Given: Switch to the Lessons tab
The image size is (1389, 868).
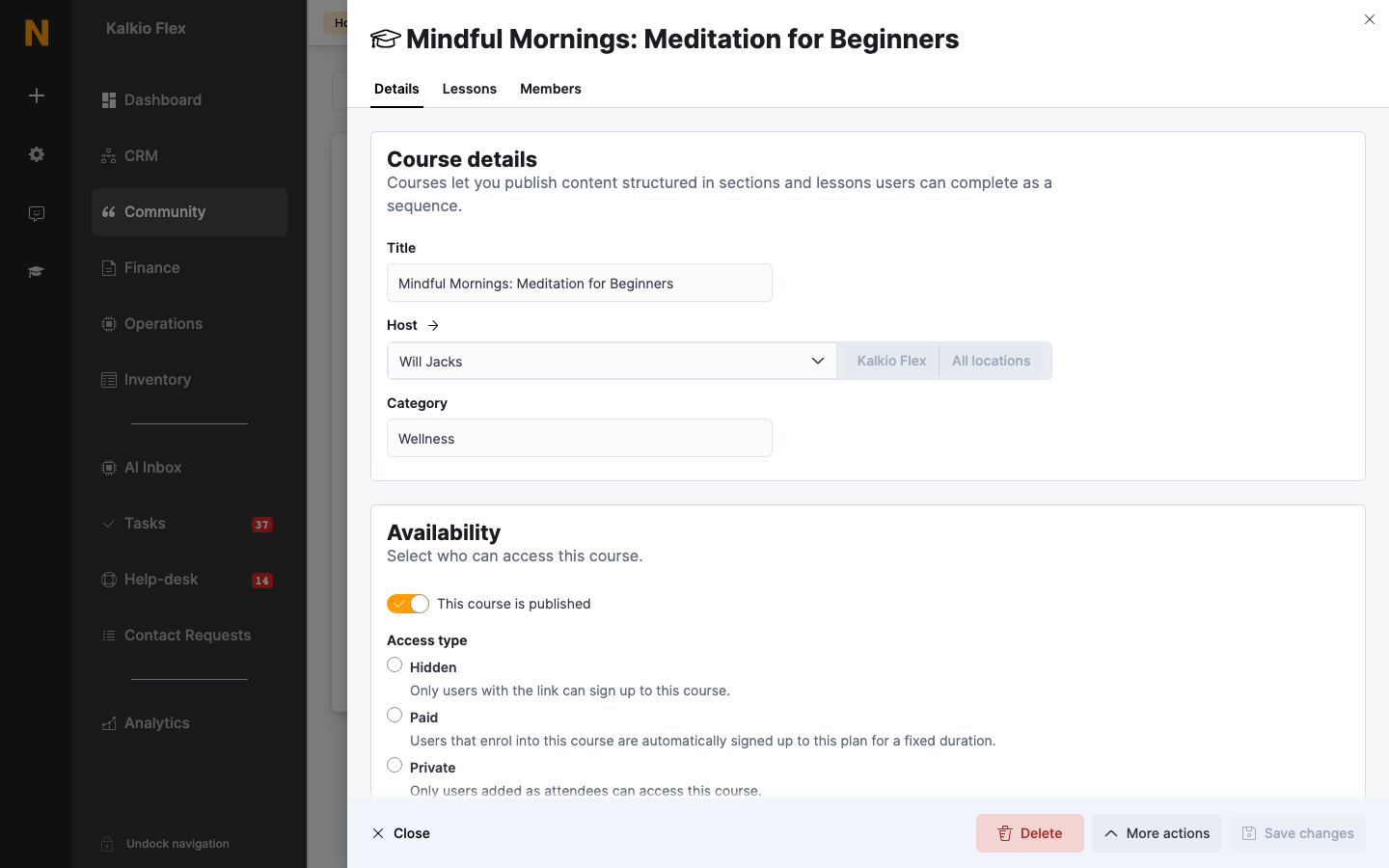Looking at the screenshot, I should (x=470, y=89).
